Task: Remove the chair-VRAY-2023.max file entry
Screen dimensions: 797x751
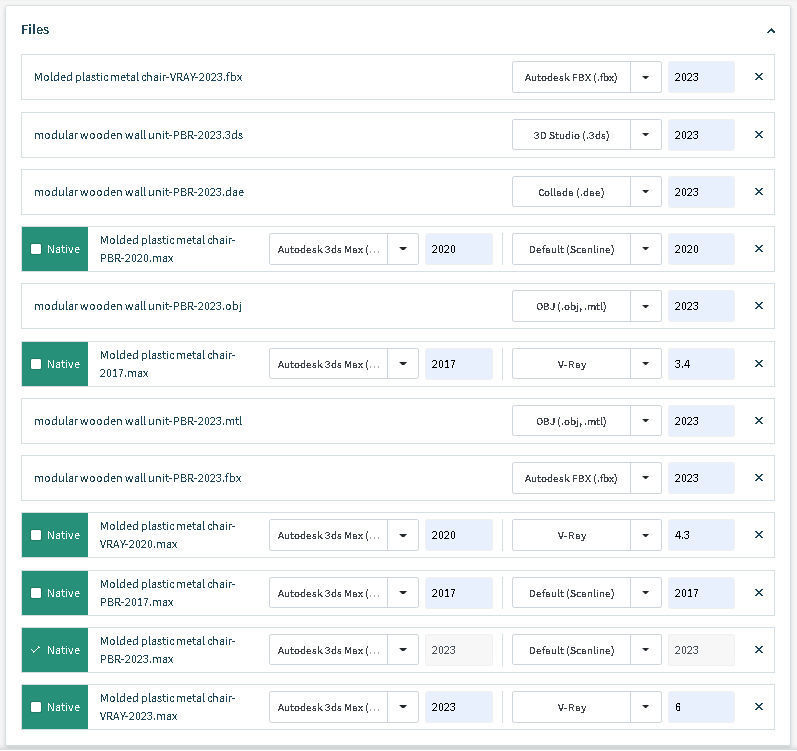Action: pos(758,707)
